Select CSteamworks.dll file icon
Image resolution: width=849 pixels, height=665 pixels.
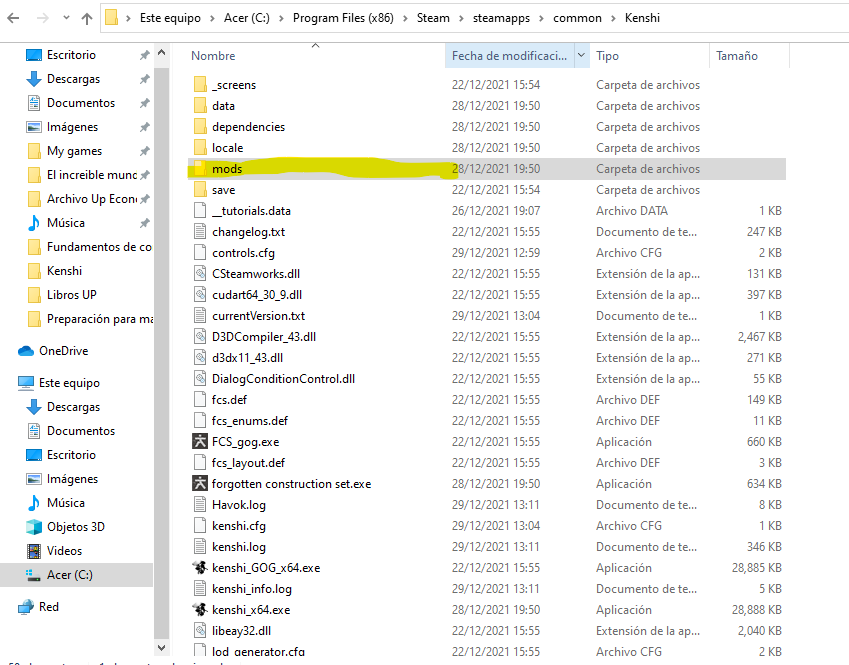[200, 273]
